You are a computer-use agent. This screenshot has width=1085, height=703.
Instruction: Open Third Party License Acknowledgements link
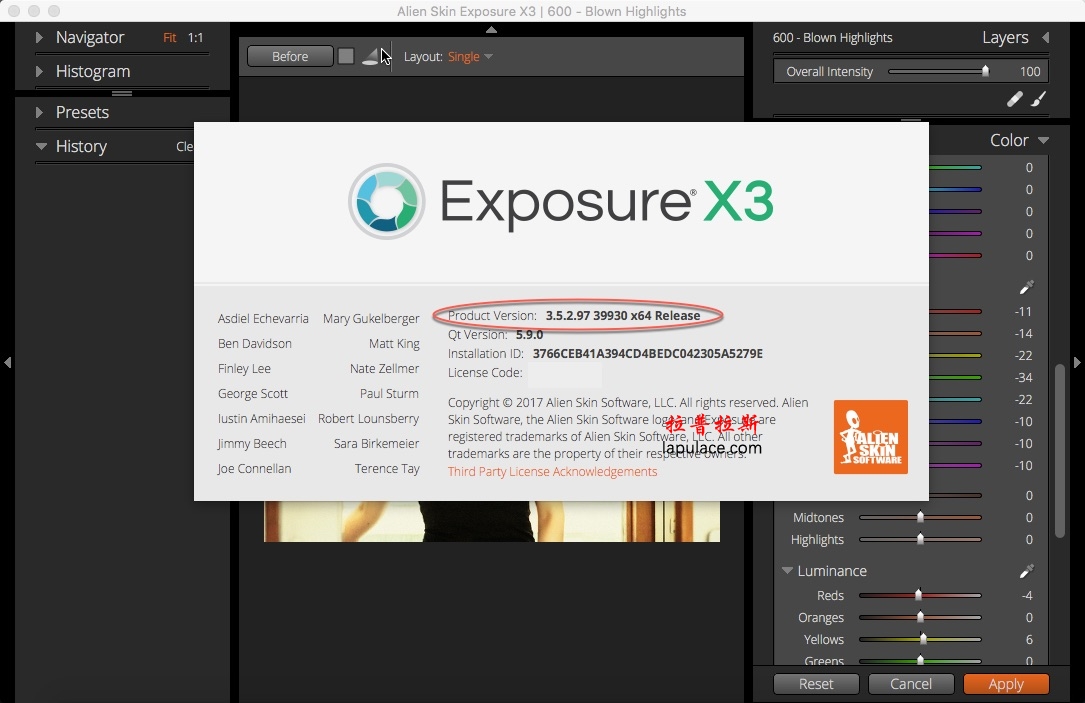552,471
